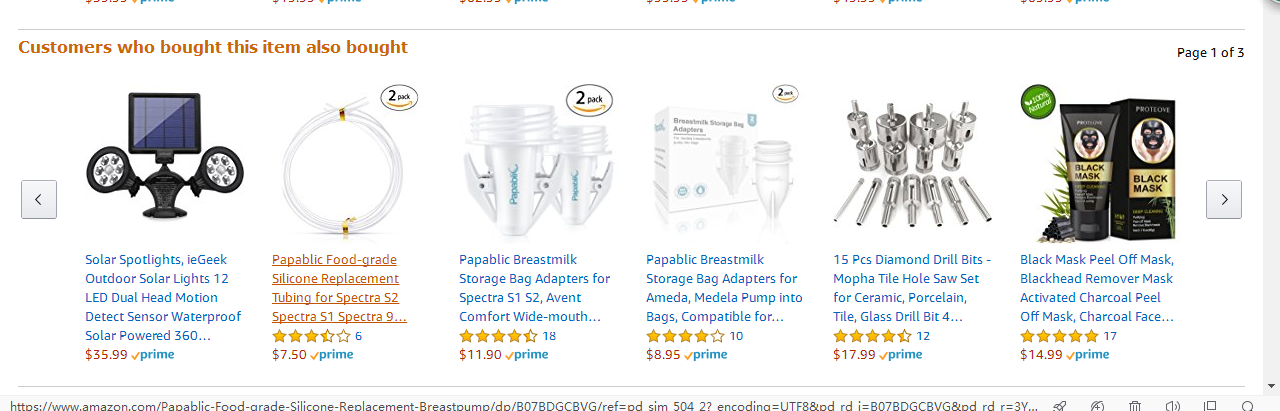View the 12 reviews for drill bits
Image resolution: width=1280 pixels, height=411 pixels.
[923, 336]
